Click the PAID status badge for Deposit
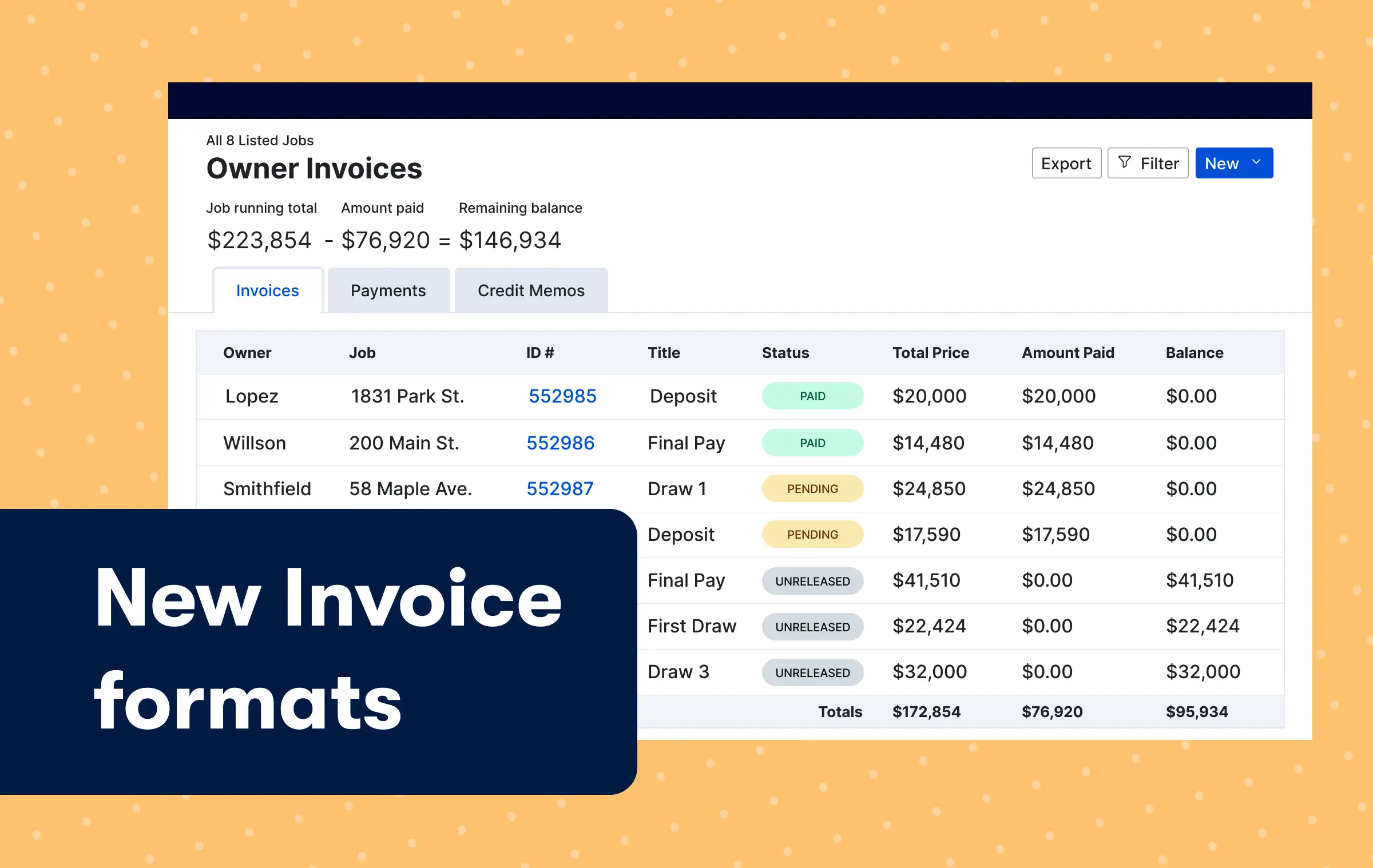 (x=812, y=396)
